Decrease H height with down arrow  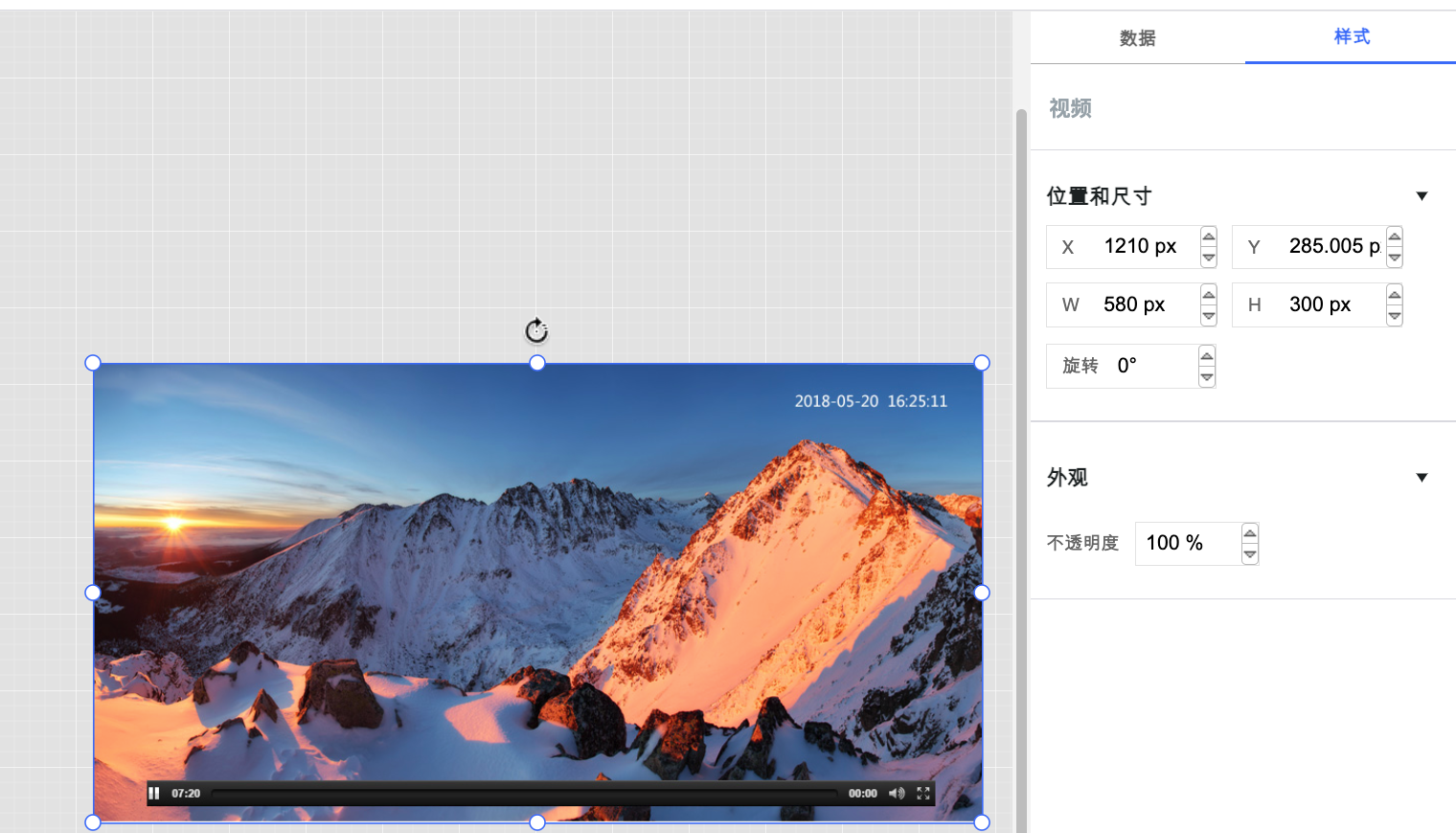(x=1395, y=315)
